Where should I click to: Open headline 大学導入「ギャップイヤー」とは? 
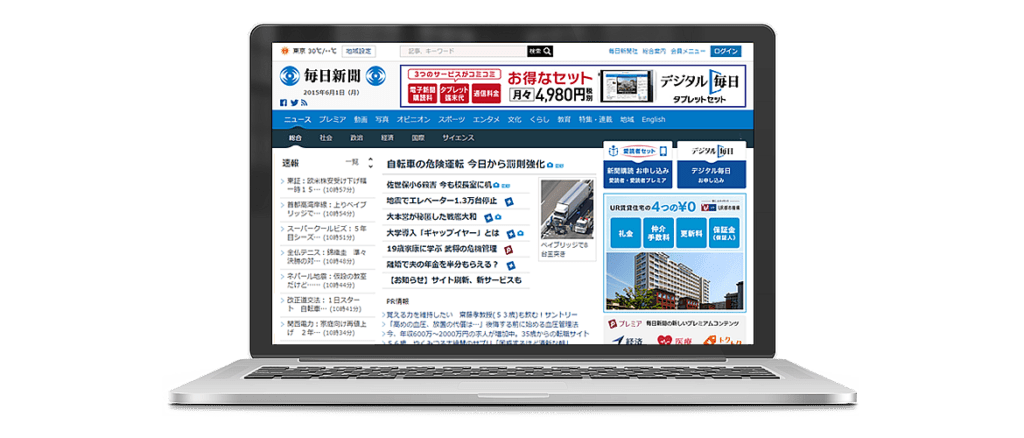443,233
